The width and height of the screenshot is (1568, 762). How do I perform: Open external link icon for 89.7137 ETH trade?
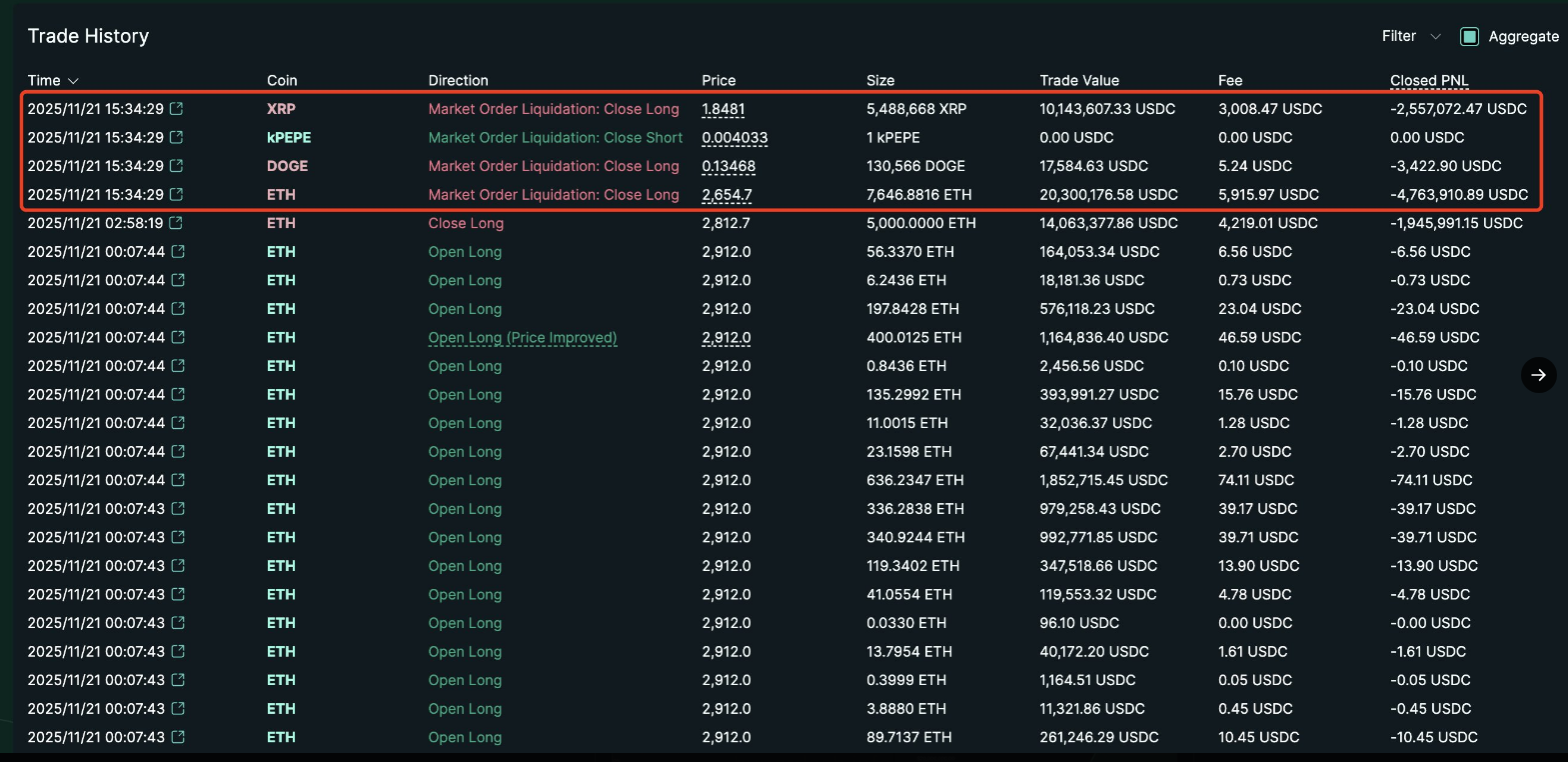[178, 737]
